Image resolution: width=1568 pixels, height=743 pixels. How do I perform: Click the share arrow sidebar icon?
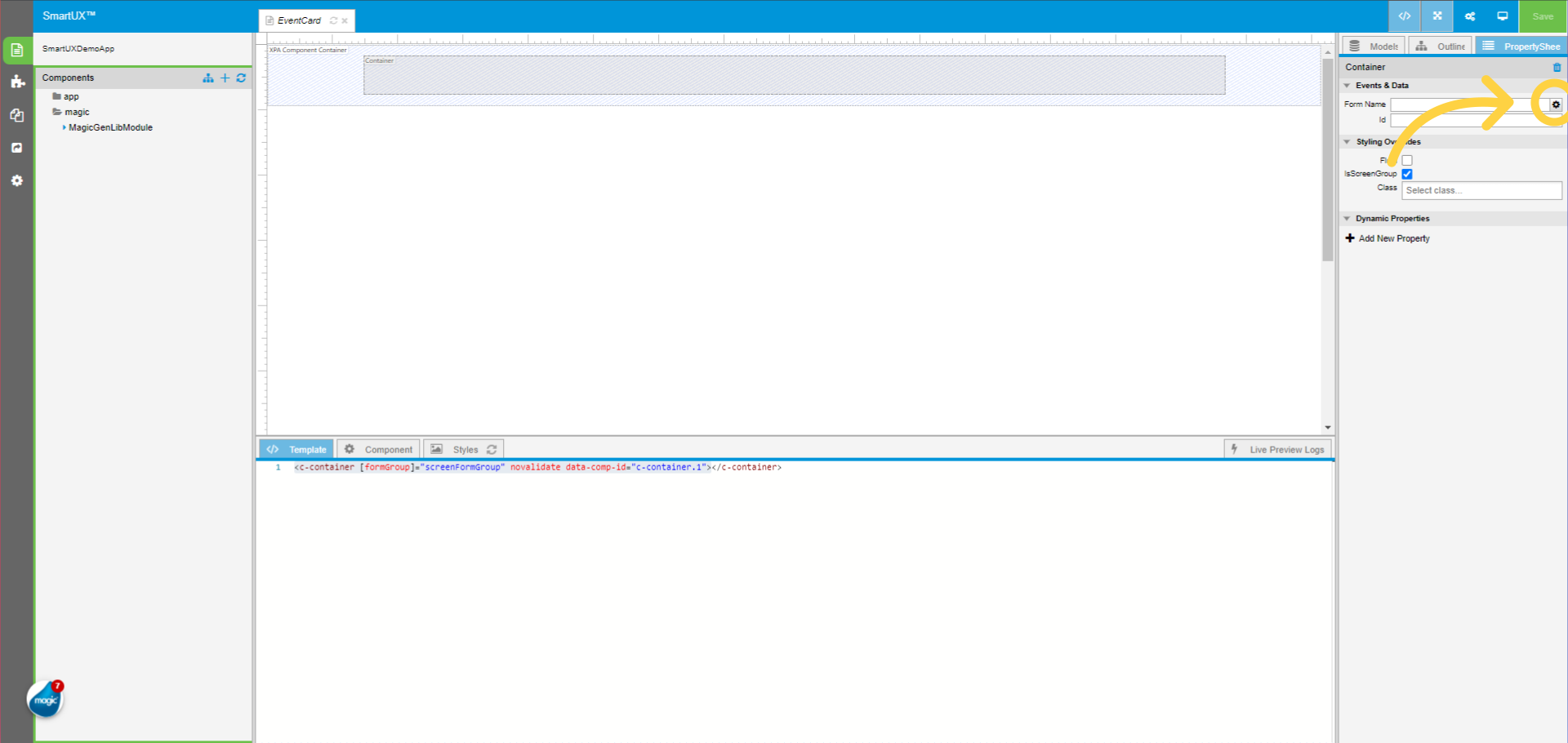(x=17, y=148)
